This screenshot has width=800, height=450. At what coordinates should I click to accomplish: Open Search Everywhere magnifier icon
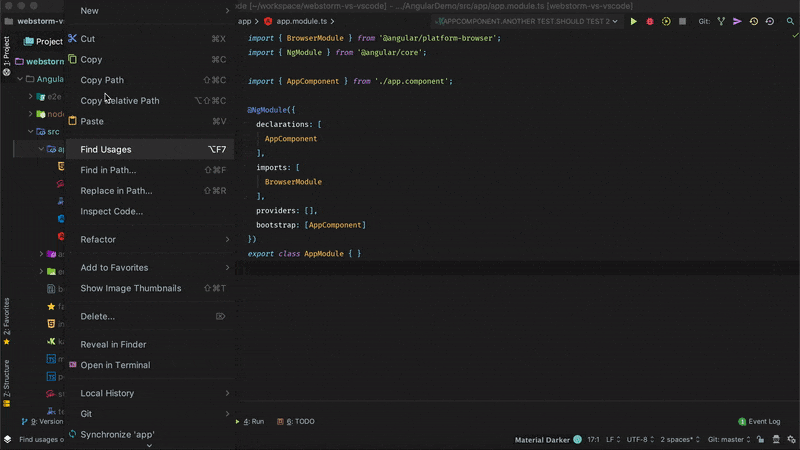(x=790, y=21)
